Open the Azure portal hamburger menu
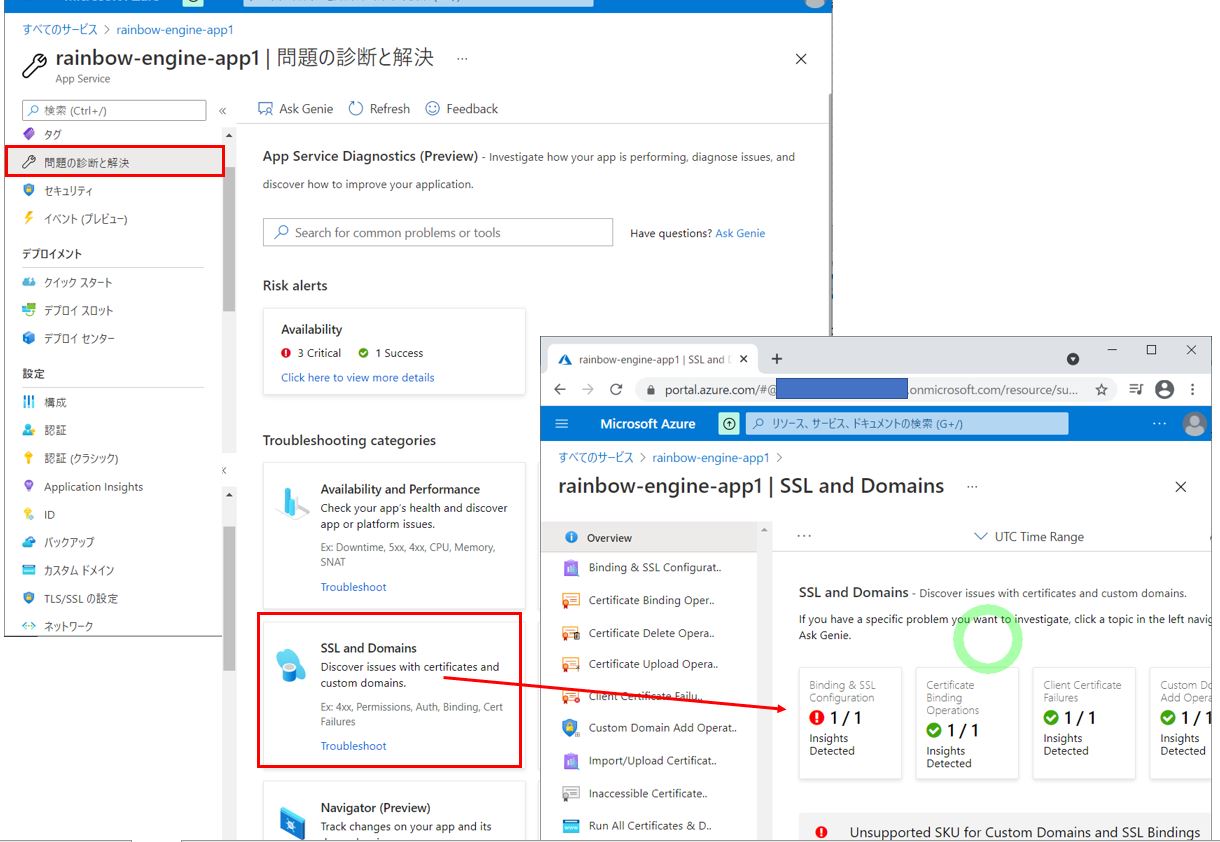This screenshot has height=842, width=1220. (561, 424)
